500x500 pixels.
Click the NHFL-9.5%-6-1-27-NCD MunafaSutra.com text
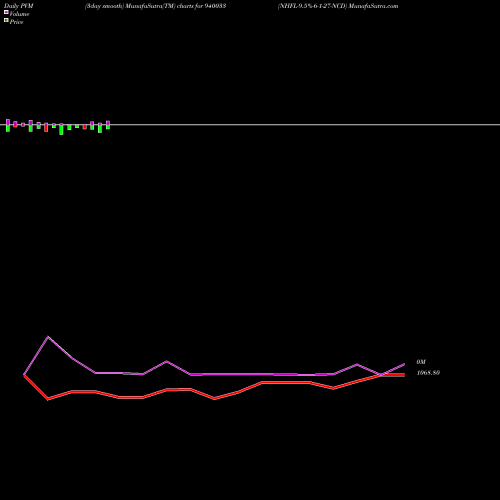(338, 6)
